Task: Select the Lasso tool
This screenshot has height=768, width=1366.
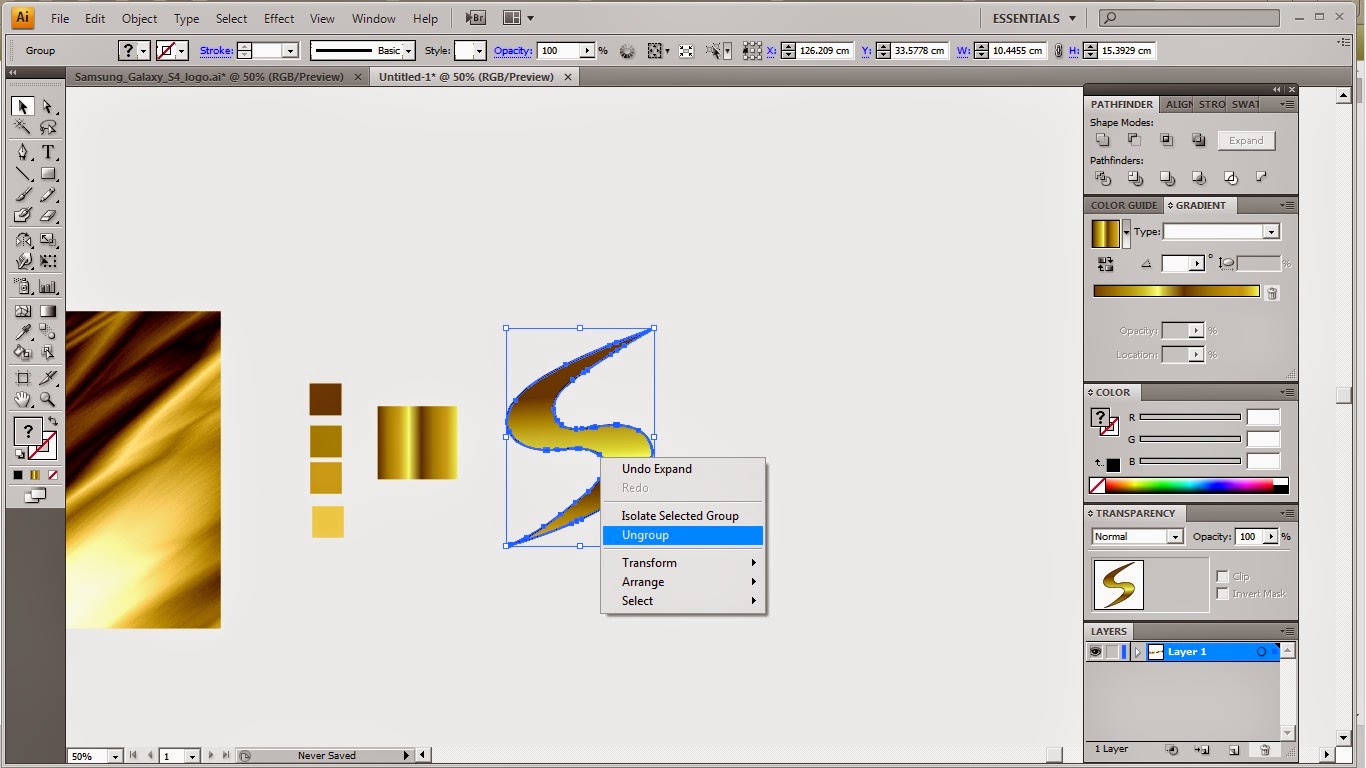Action: 47,127
